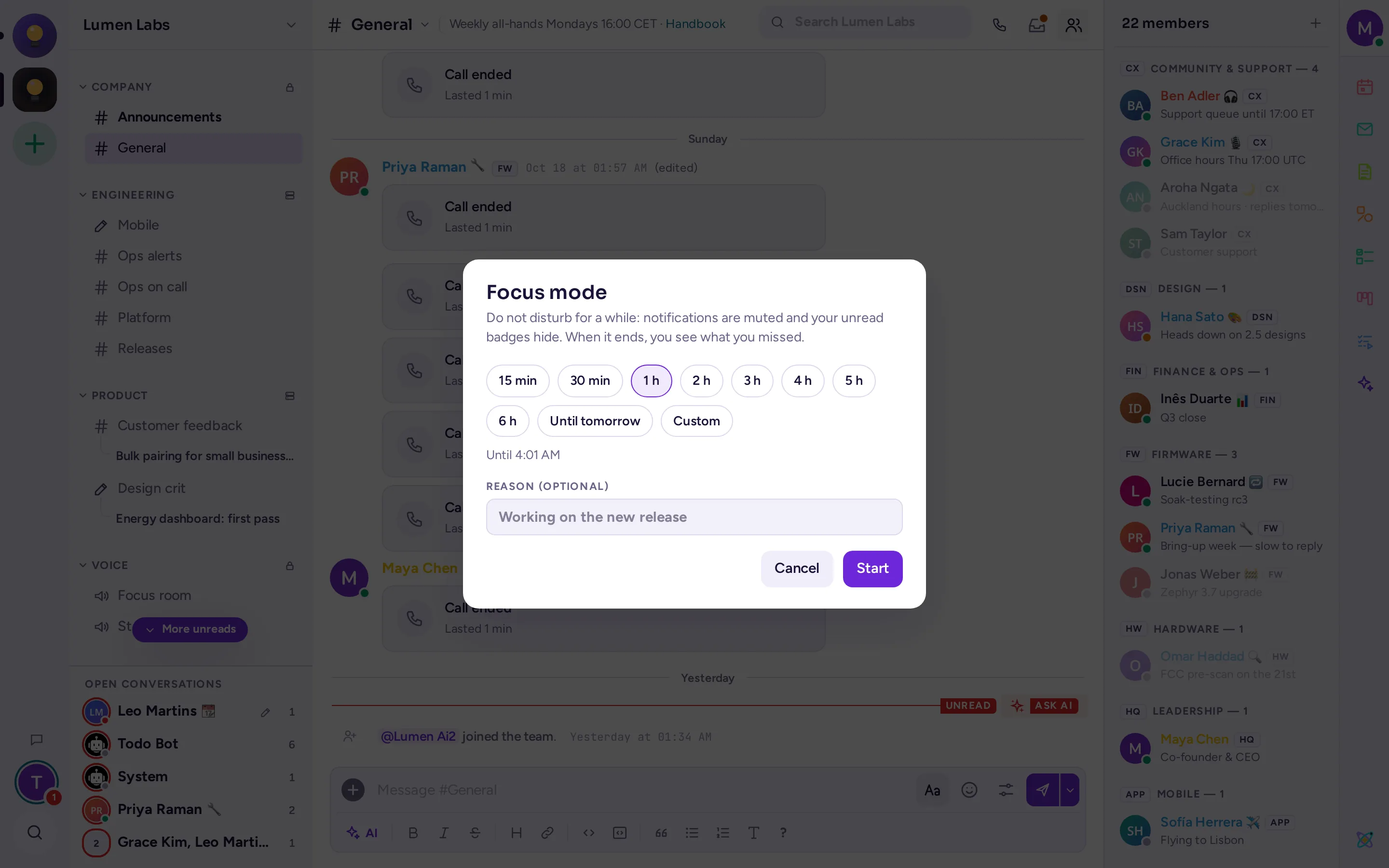The width and height of the screenshot is (1389, 868).
Task: Toggle bold formatting in the composer
Action: pyautogui.click(x=413, y=832)
